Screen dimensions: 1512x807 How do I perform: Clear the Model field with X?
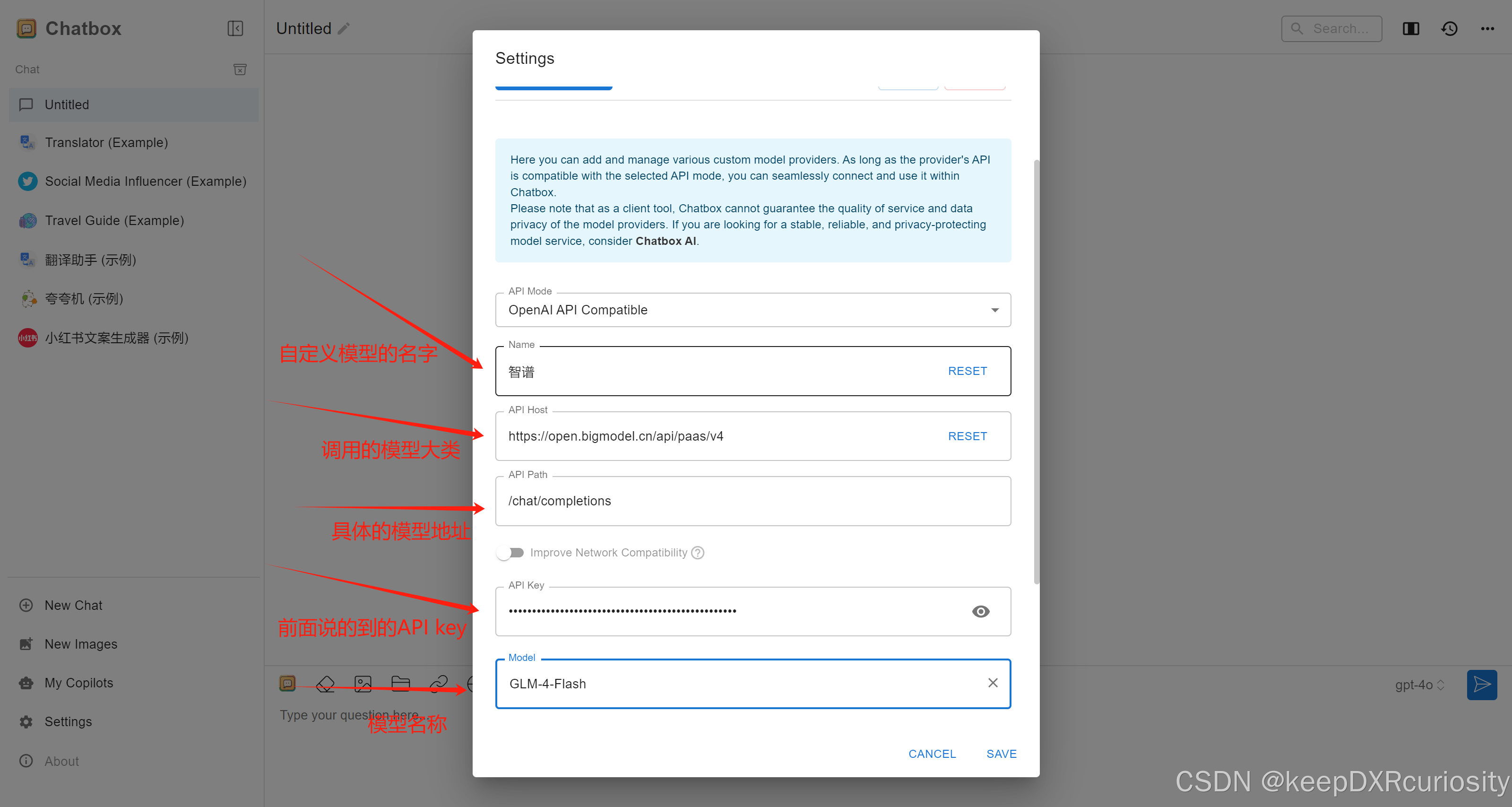click(993, 683)
